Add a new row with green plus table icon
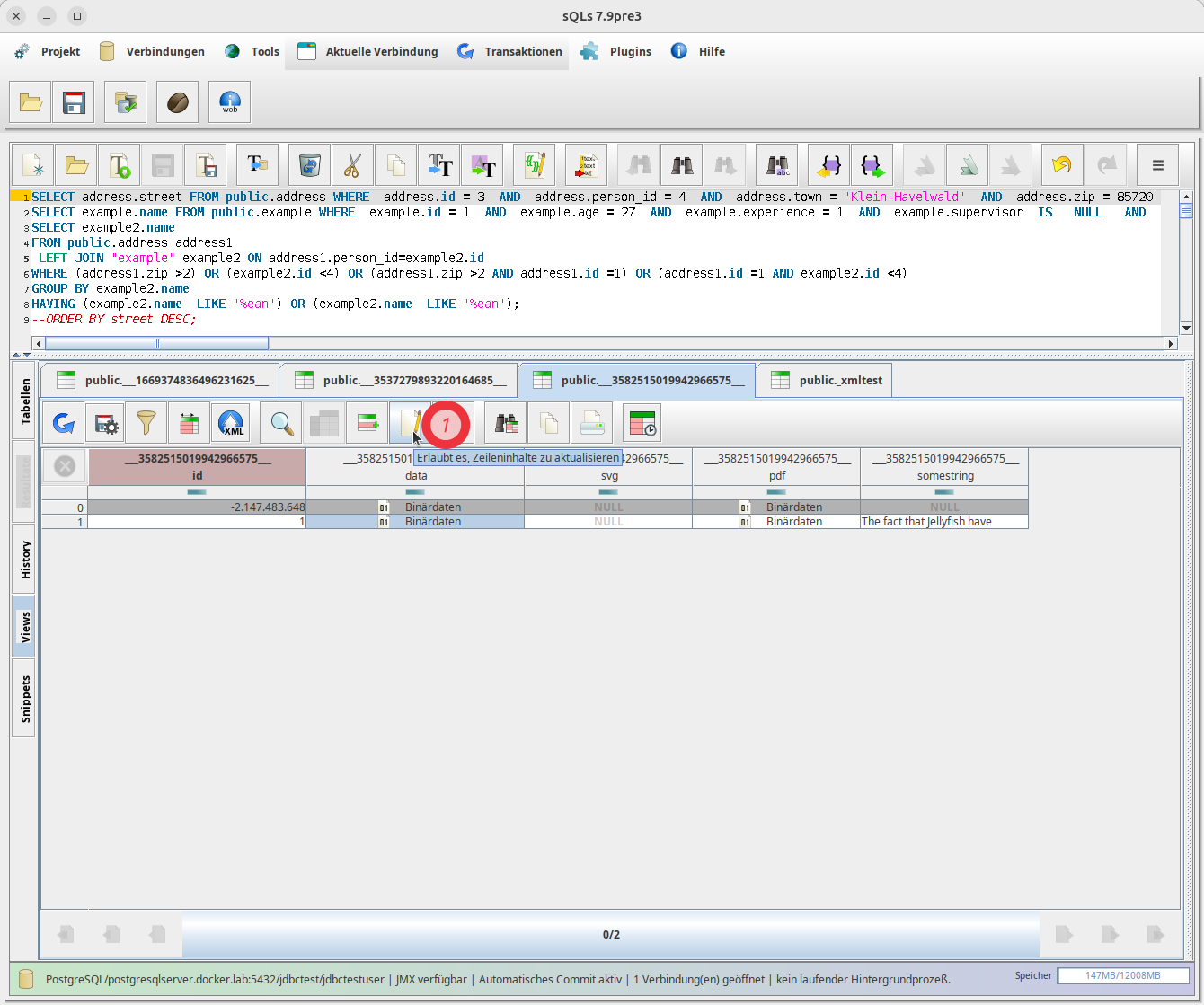 click(367, 423)
